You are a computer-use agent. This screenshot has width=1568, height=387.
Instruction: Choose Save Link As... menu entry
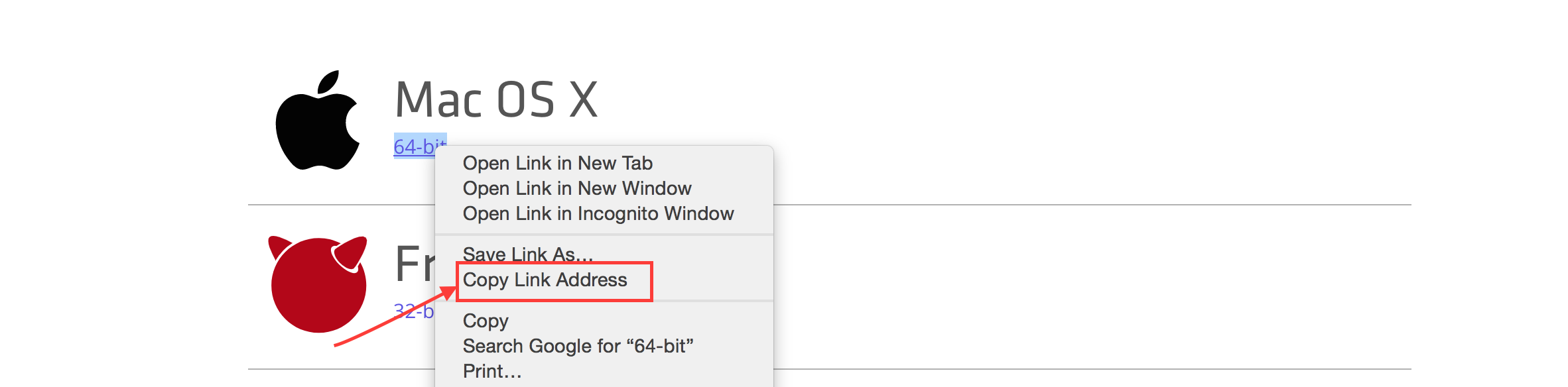(x=527, y=254)
